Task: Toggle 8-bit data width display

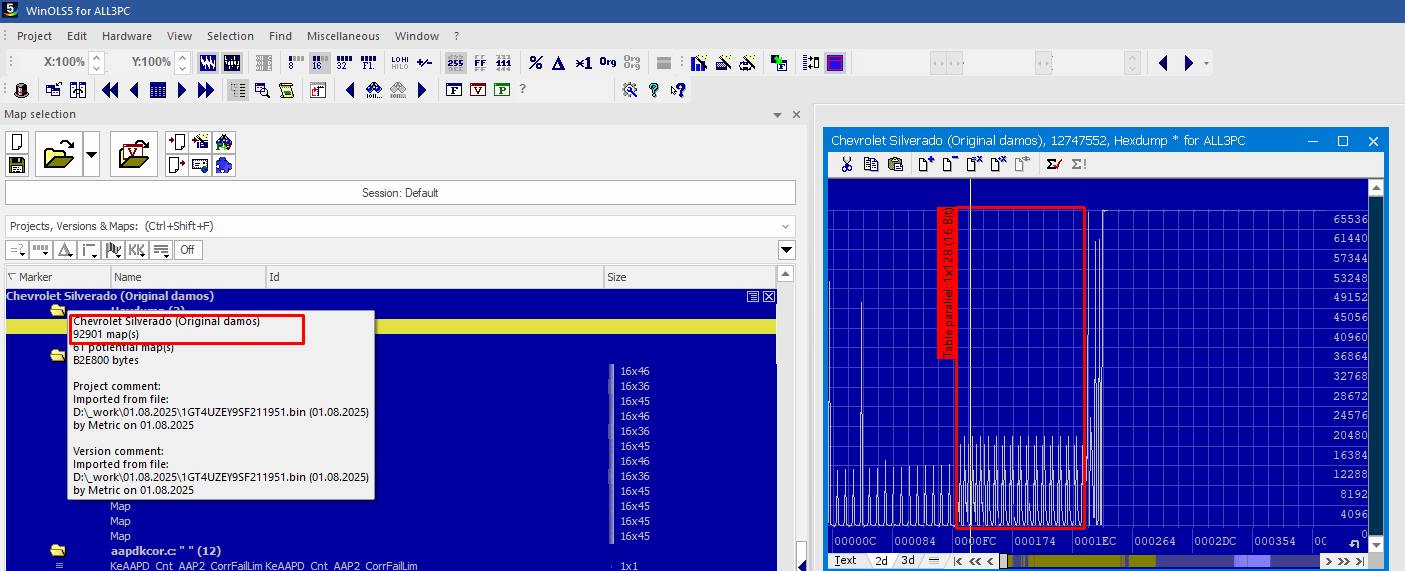Action: coord(296,63)
